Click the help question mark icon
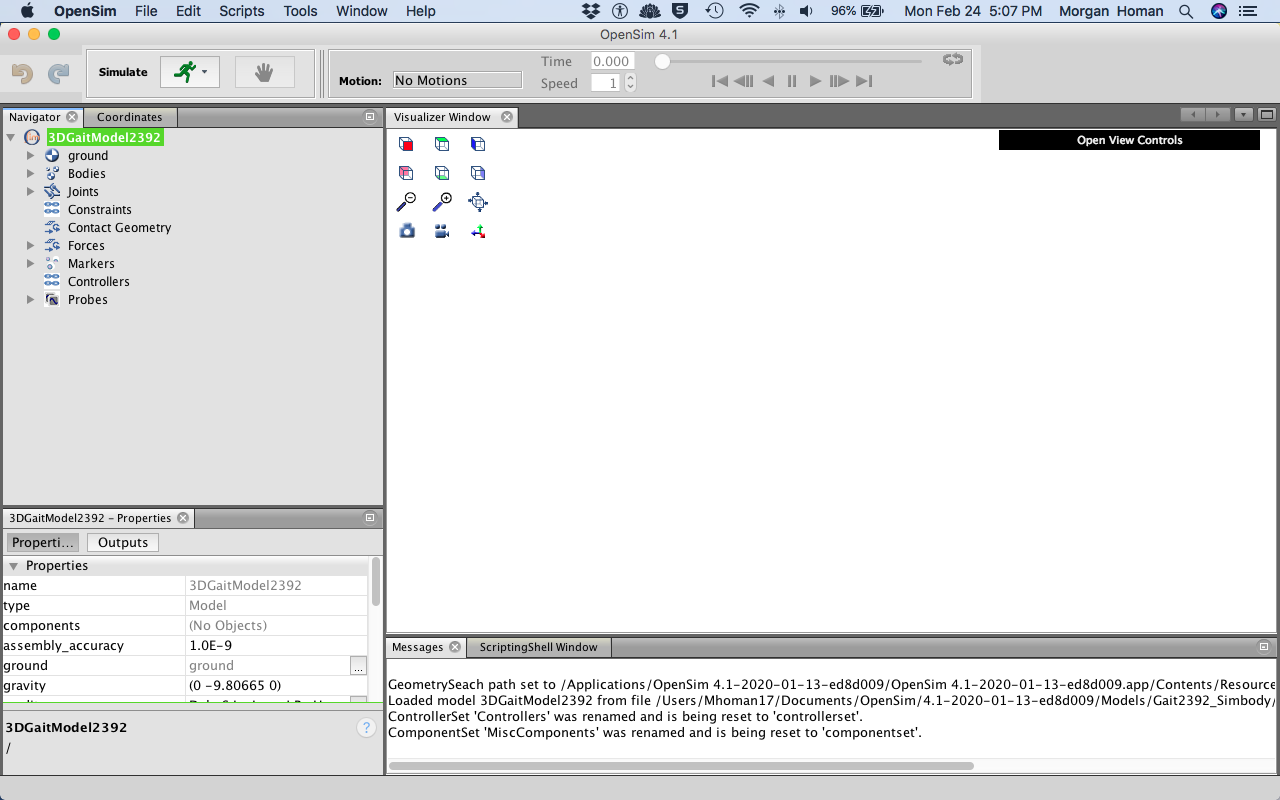The image size is (1280, 800). click(x=366, y=728)
